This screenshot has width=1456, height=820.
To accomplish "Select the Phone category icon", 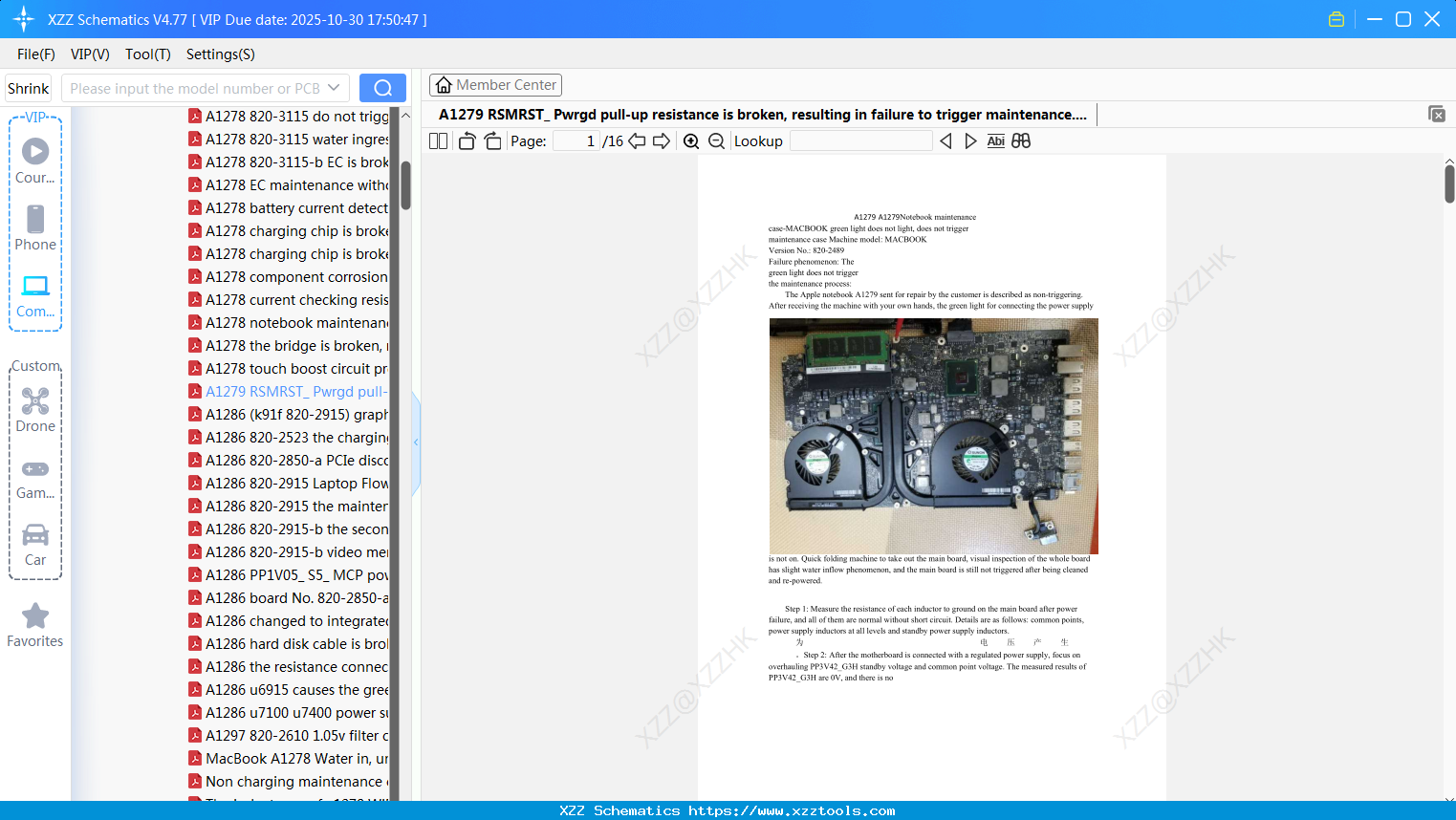I will click(35, 219).
